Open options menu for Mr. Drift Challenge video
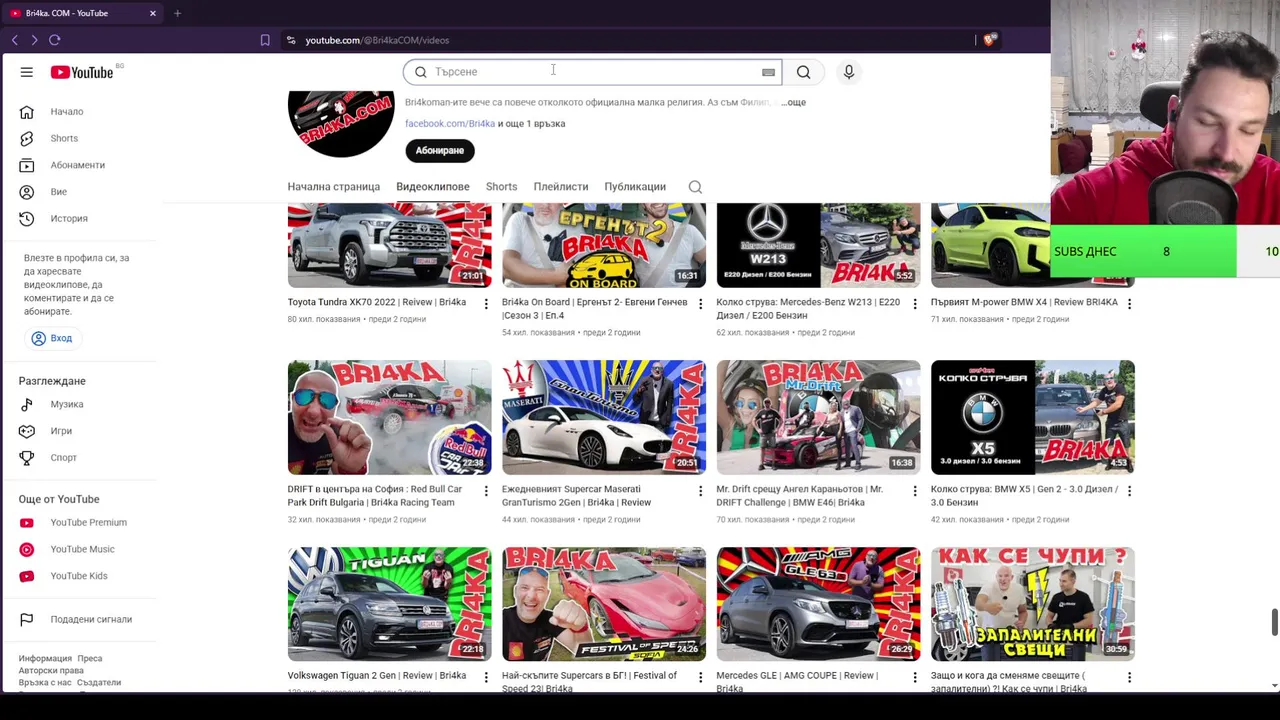1280x720 pixels. click(x=915, y=491)
